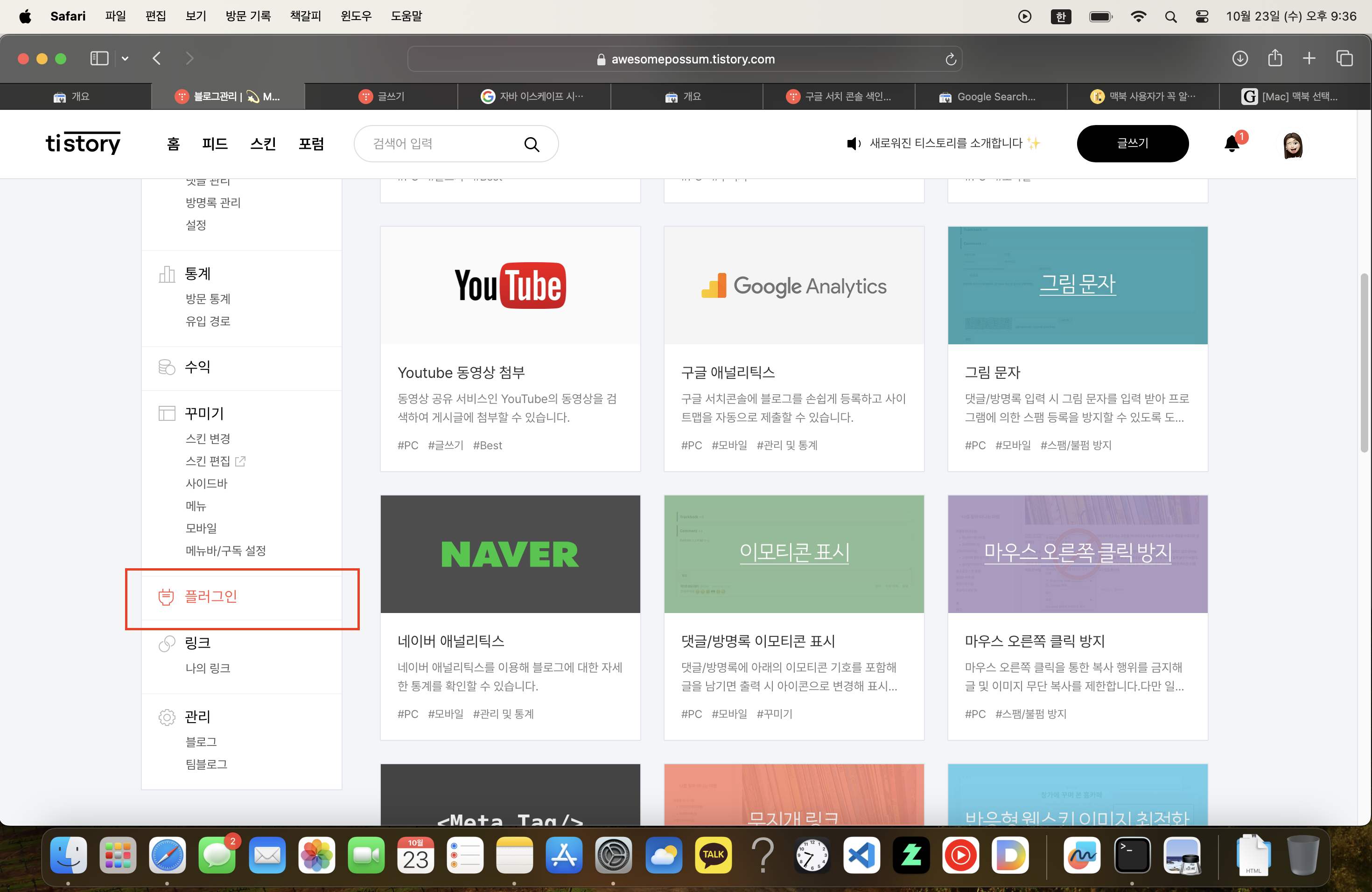
Task: Click the 관리 gear icon
Action: click(167, 717)
